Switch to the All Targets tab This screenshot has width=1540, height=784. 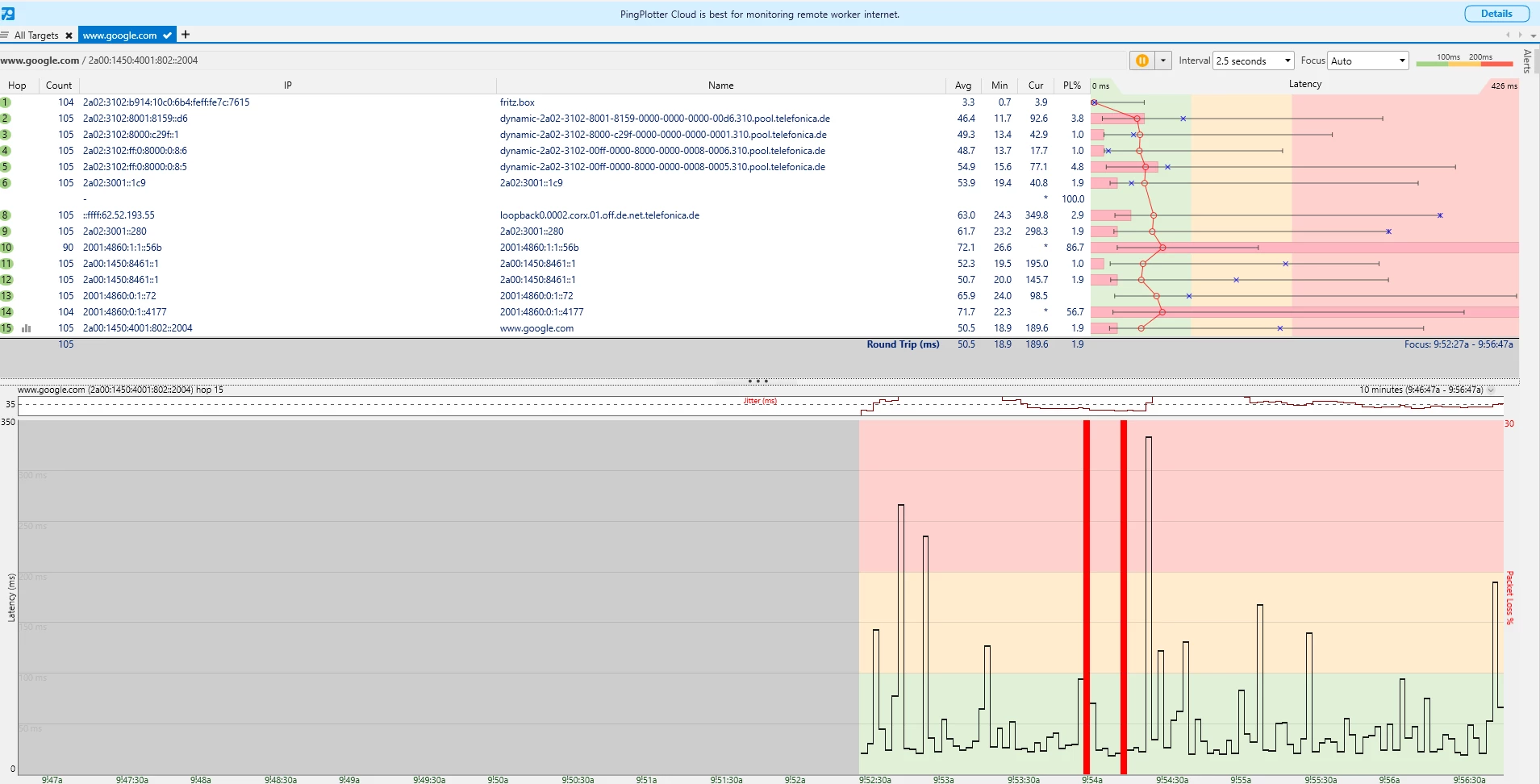(36, 35)
